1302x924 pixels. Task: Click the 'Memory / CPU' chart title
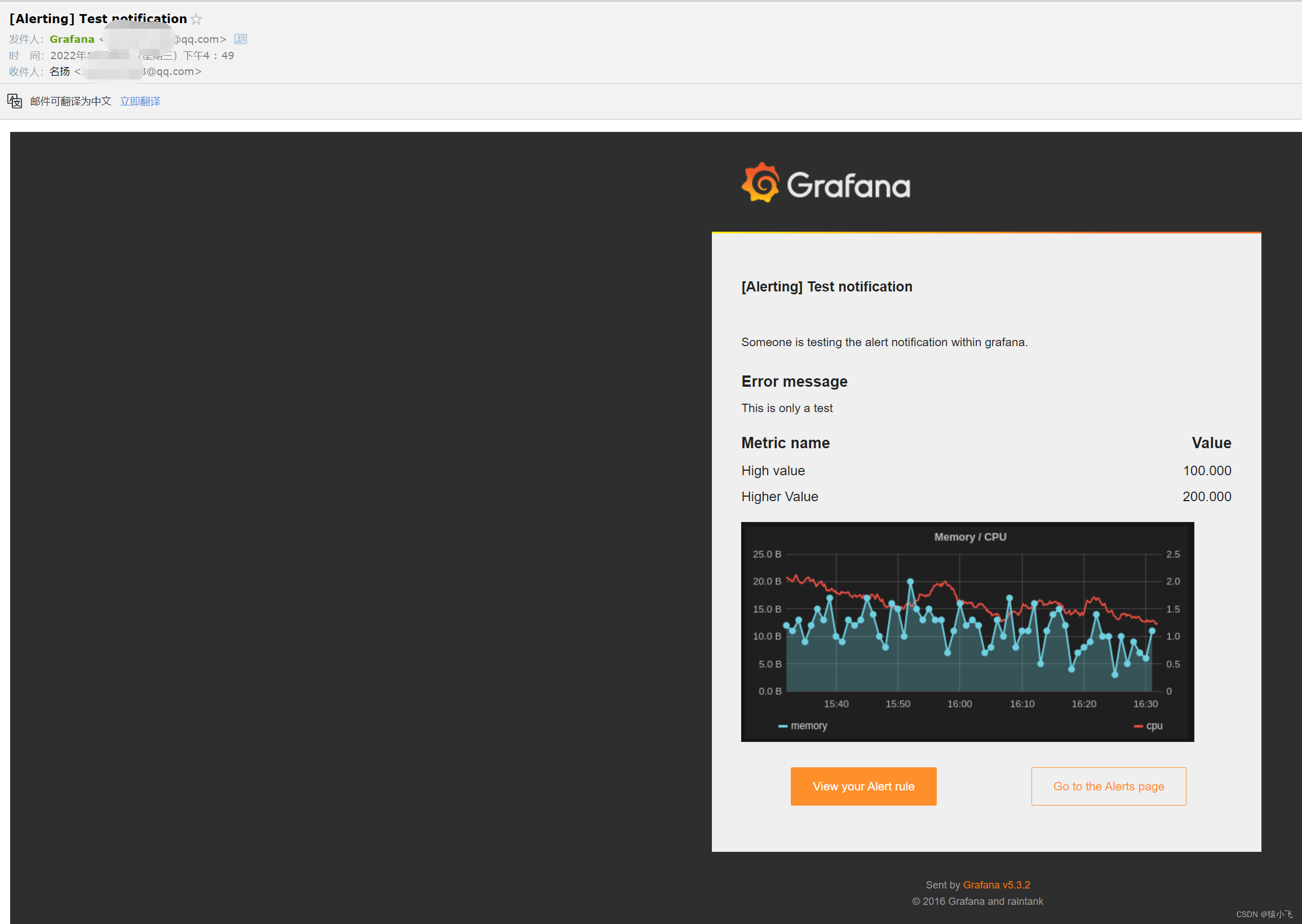point(970,537)
